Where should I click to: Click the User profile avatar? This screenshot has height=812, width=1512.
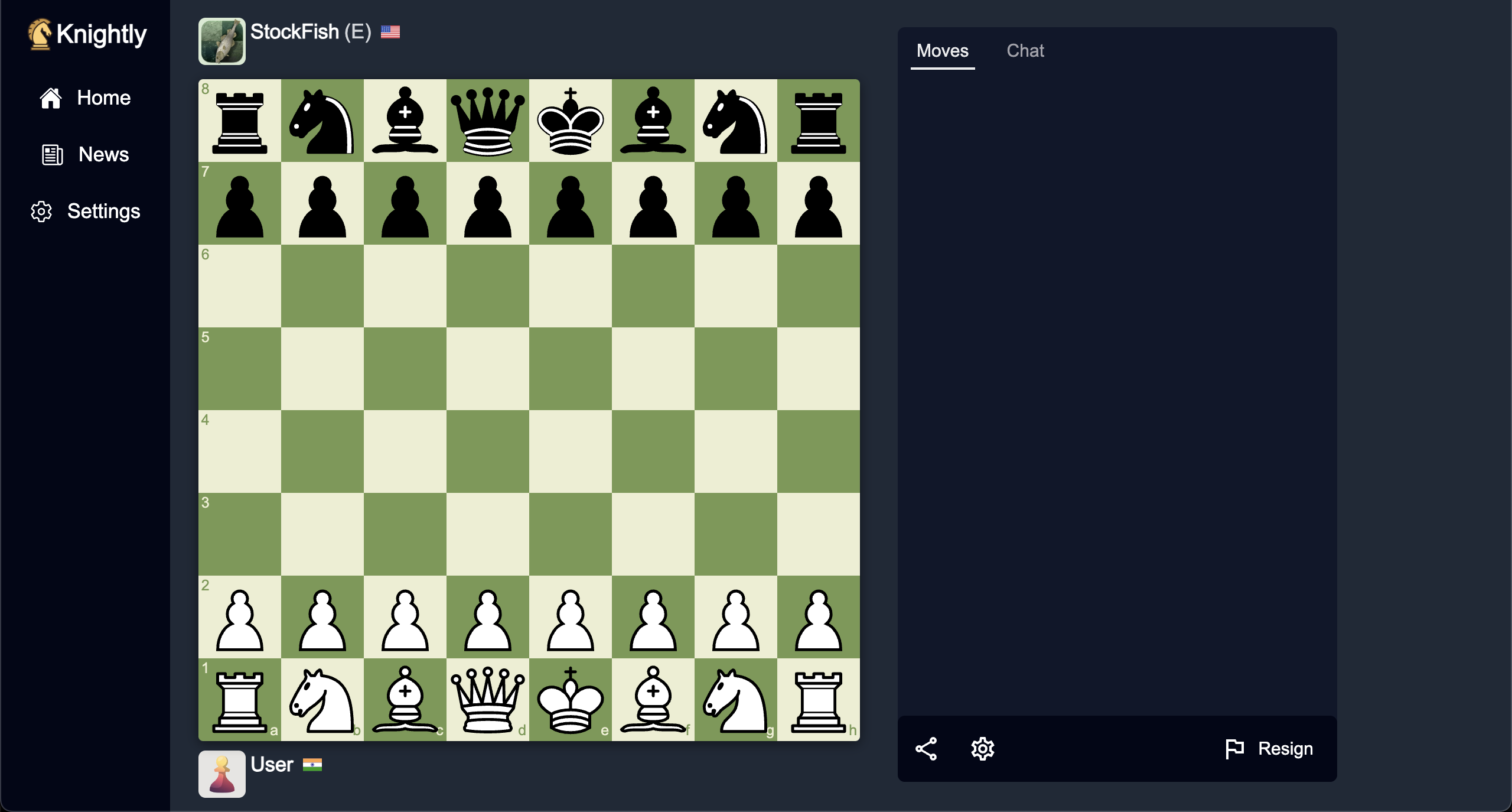pyautogui.click(x=221, y=774)
